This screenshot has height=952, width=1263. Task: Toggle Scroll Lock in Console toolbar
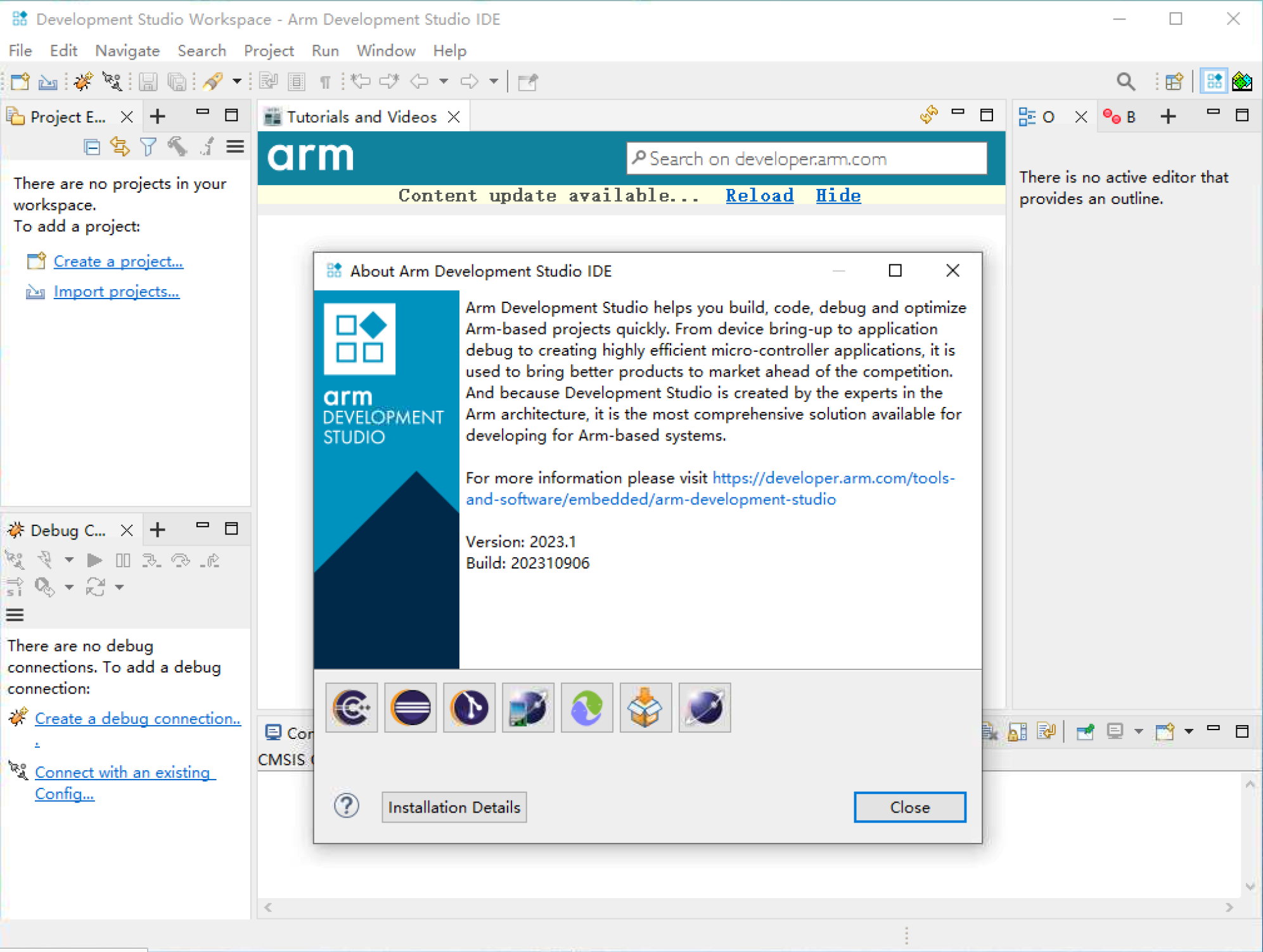click(x=1017, y=731)
